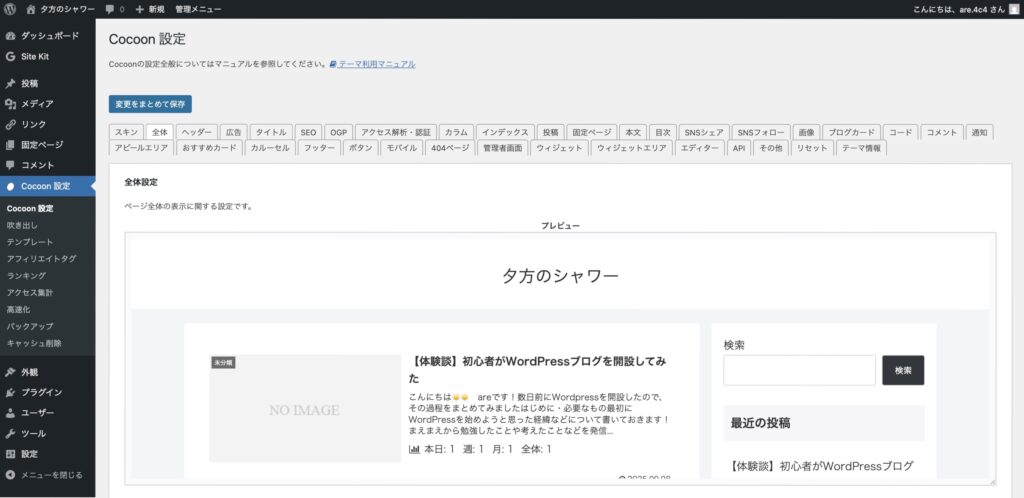Open the アクセス解析・認証 tab
1024x498 pixels.
(396, 132)
